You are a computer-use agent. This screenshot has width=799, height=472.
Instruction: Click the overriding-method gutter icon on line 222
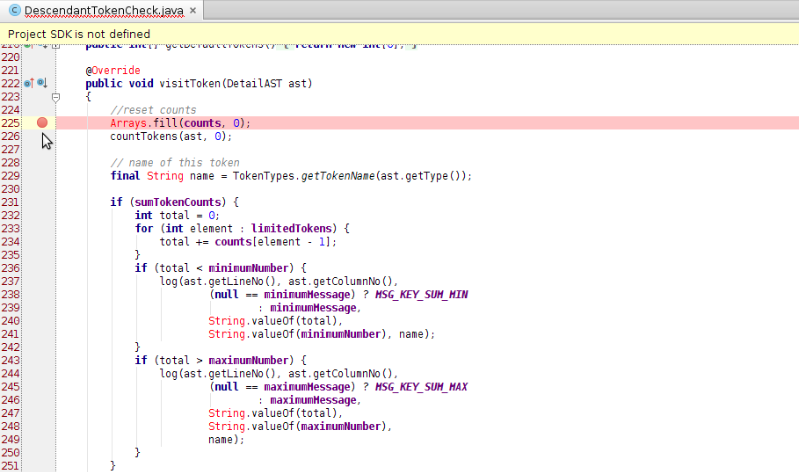coord(30,83)
